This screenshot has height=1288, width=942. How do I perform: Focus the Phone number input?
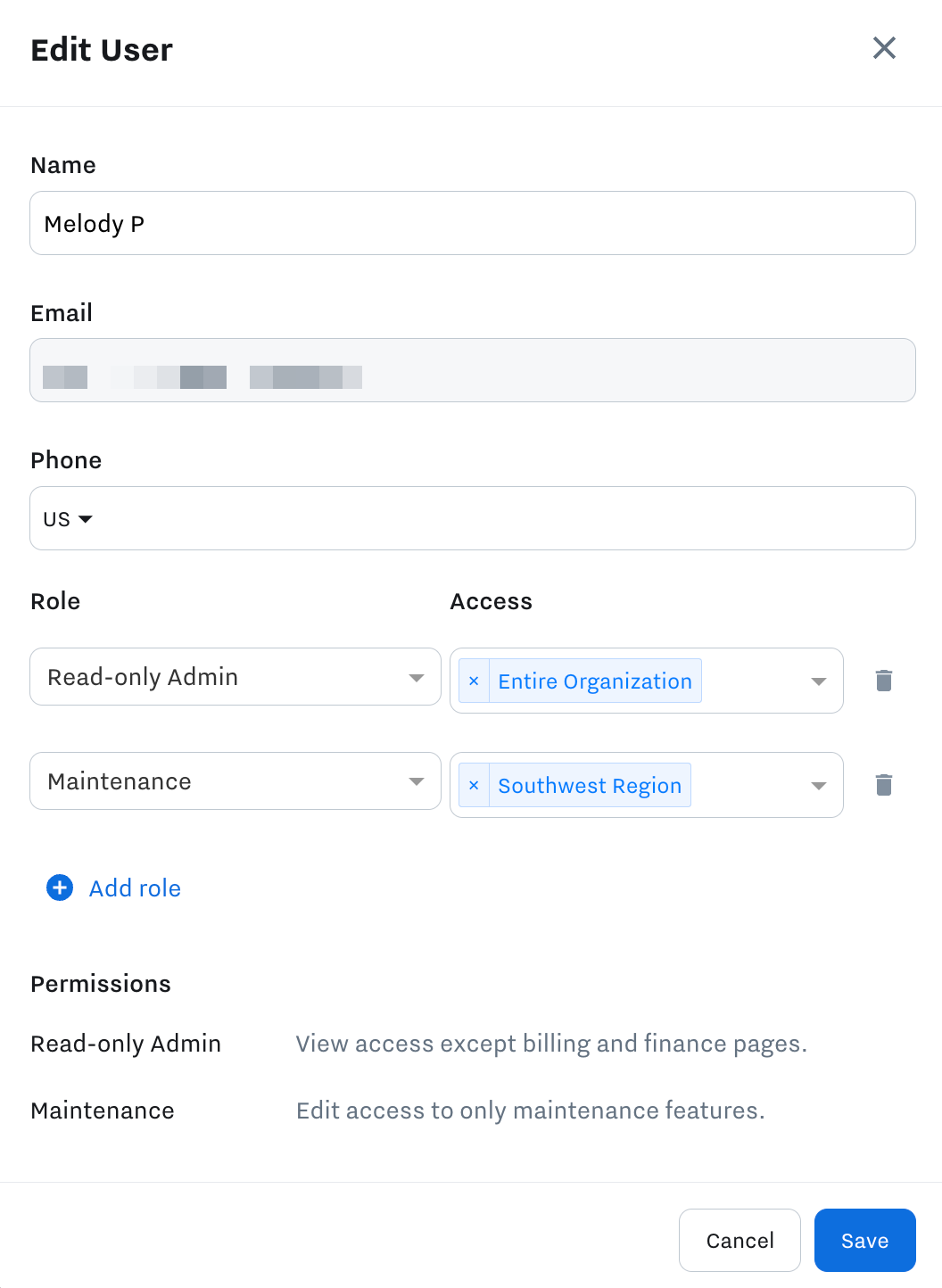(500, 519)
